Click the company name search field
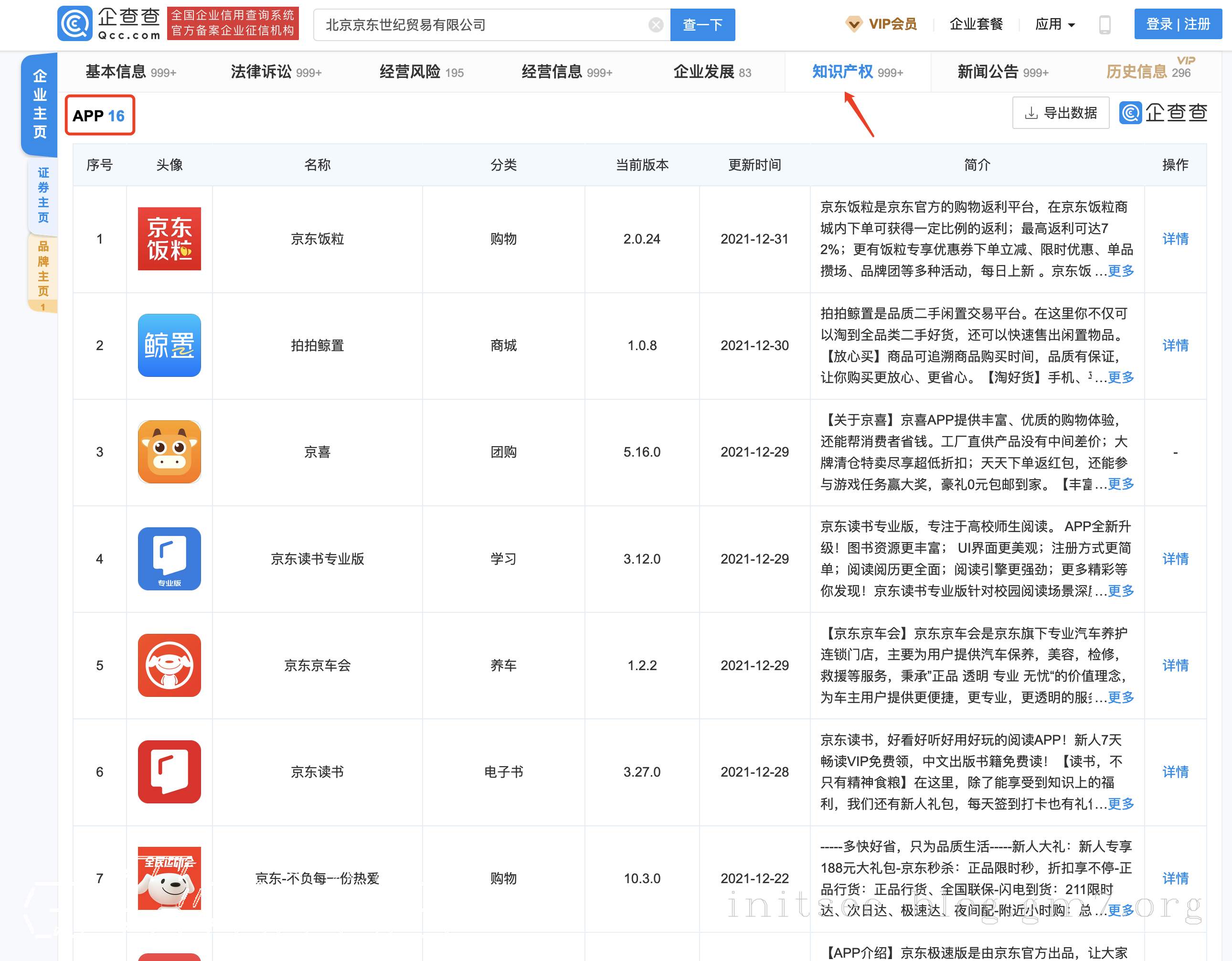Image resolution: width=1232 pixels, height=961 pixels. tap(479, 25)
